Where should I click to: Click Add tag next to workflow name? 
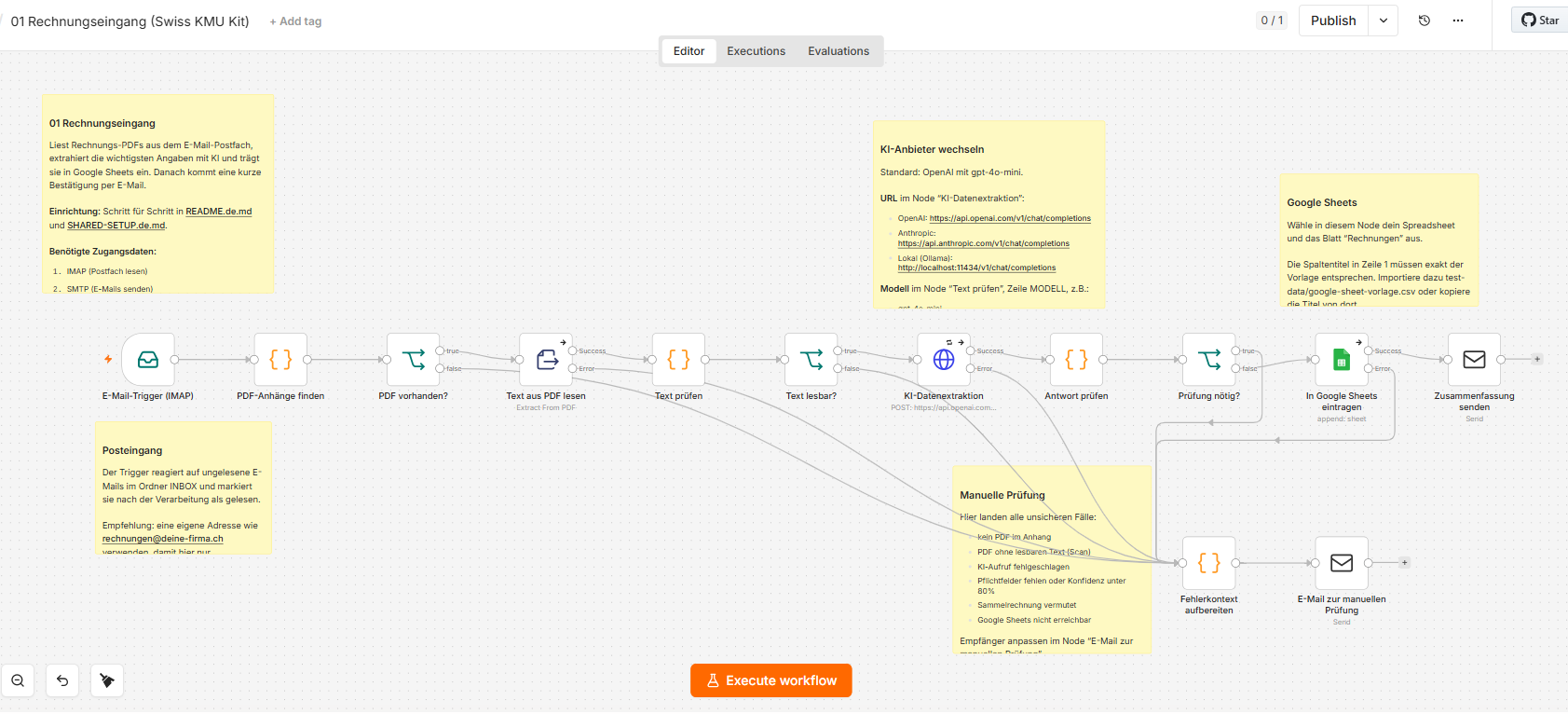(295, 21)
